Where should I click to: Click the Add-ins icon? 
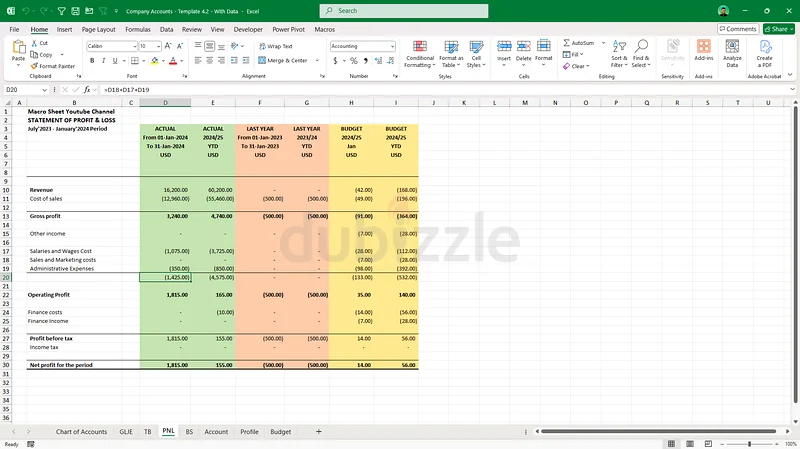point(704,47)
